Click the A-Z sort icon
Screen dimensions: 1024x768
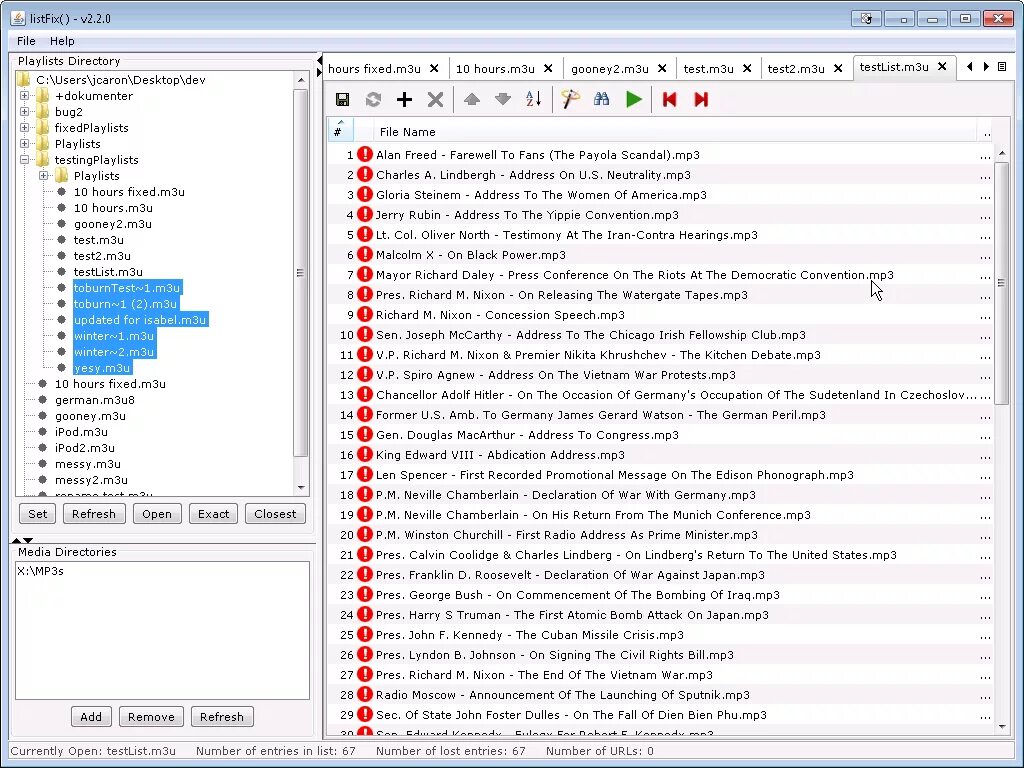pyautogui.click(x=534, y=99)
